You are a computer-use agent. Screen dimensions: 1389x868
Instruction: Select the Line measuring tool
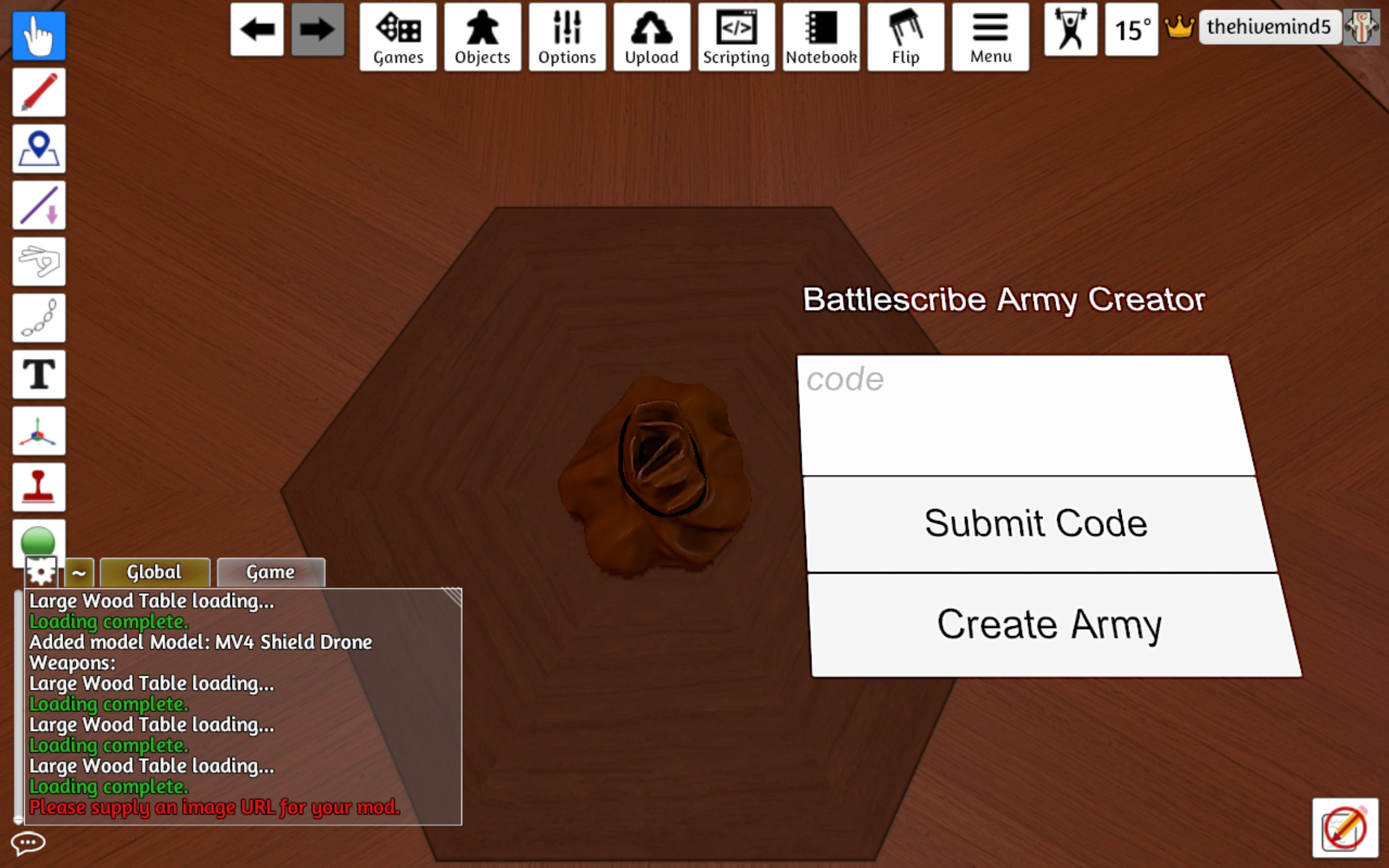pyautogui.click(x=39, y=205)
